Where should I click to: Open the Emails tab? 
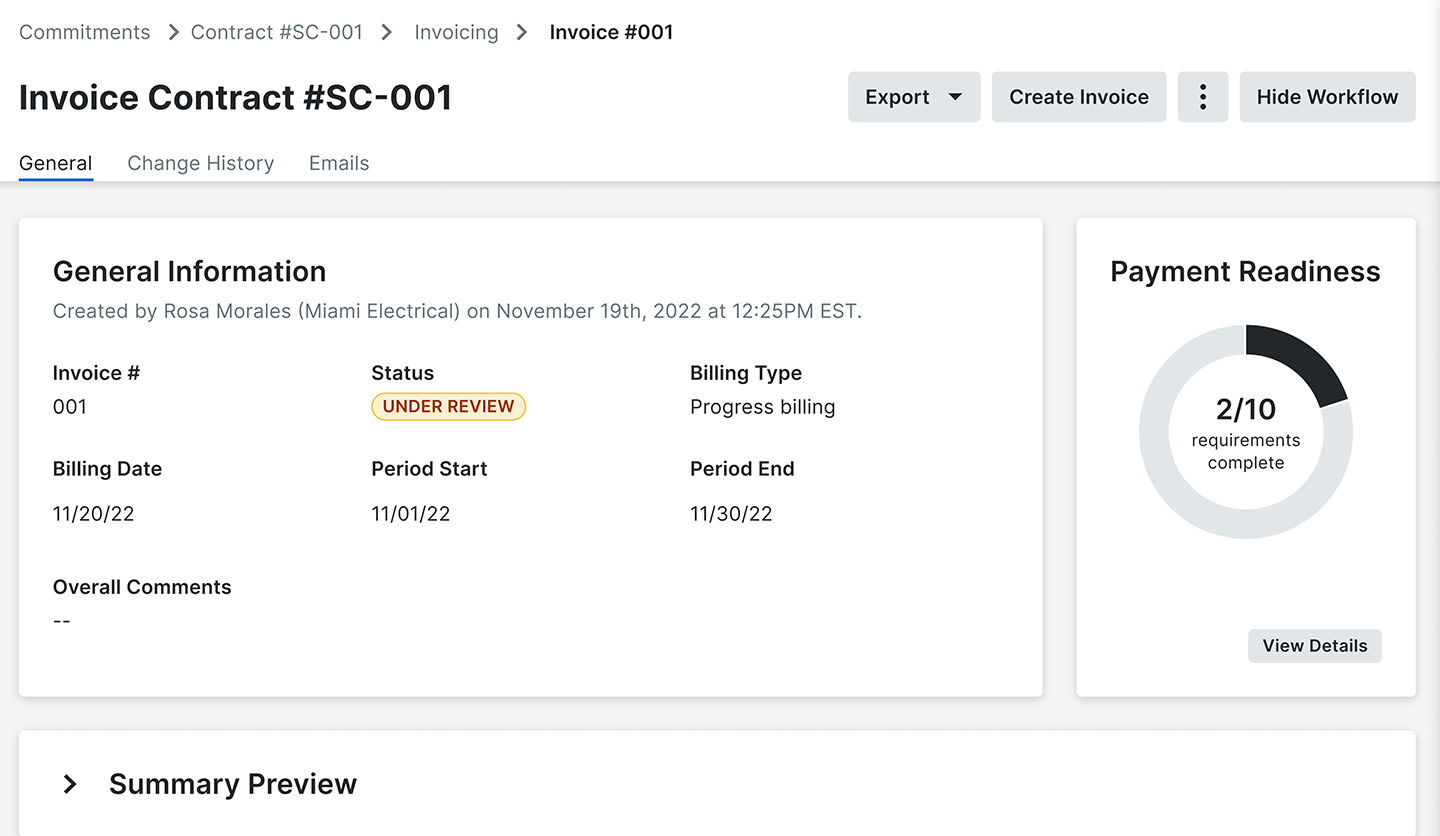339,163
